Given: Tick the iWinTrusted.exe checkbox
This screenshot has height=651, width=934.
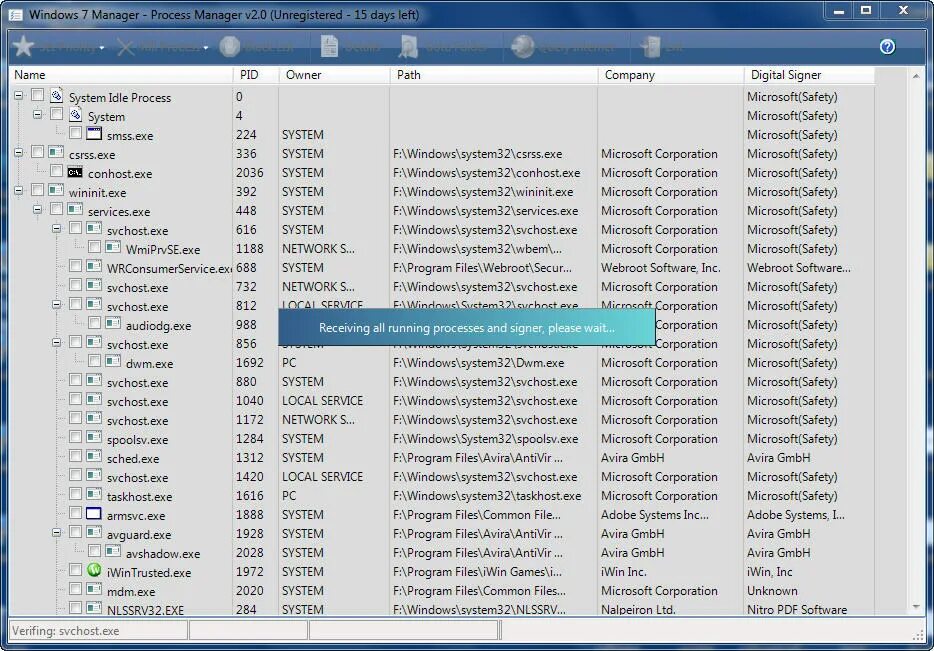Looking at the screenshot, I should click(x=75, y=570).
